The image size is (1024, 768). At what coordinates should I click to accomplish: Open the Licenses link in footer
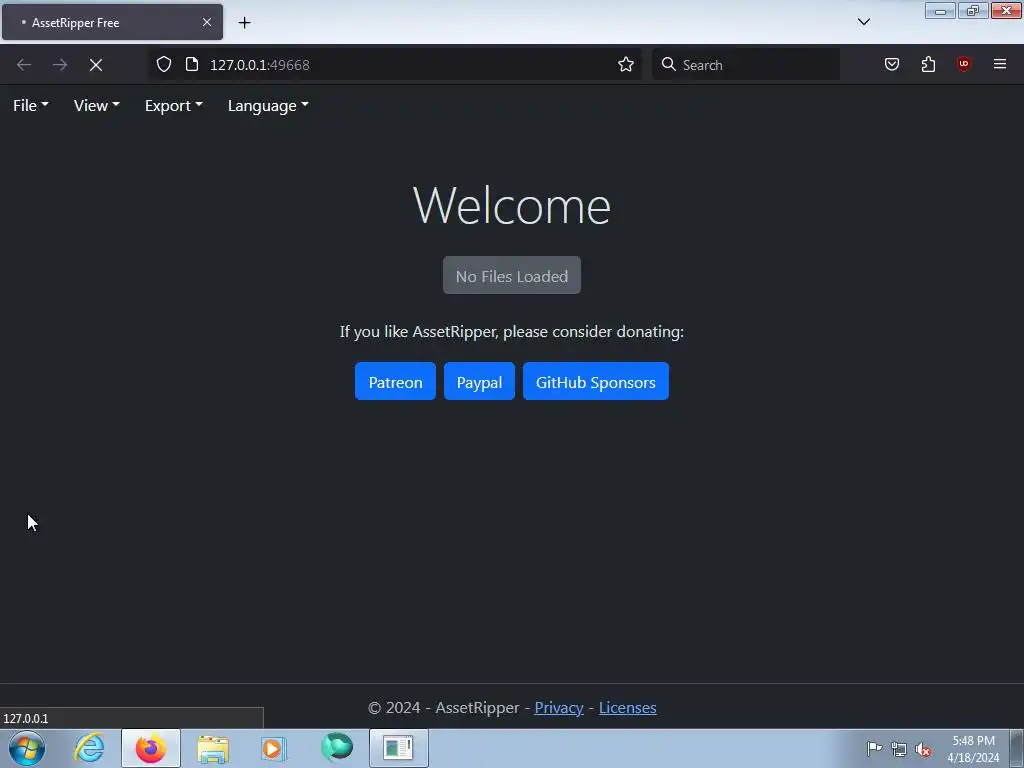pyautogui.click(x=628, y=708)
